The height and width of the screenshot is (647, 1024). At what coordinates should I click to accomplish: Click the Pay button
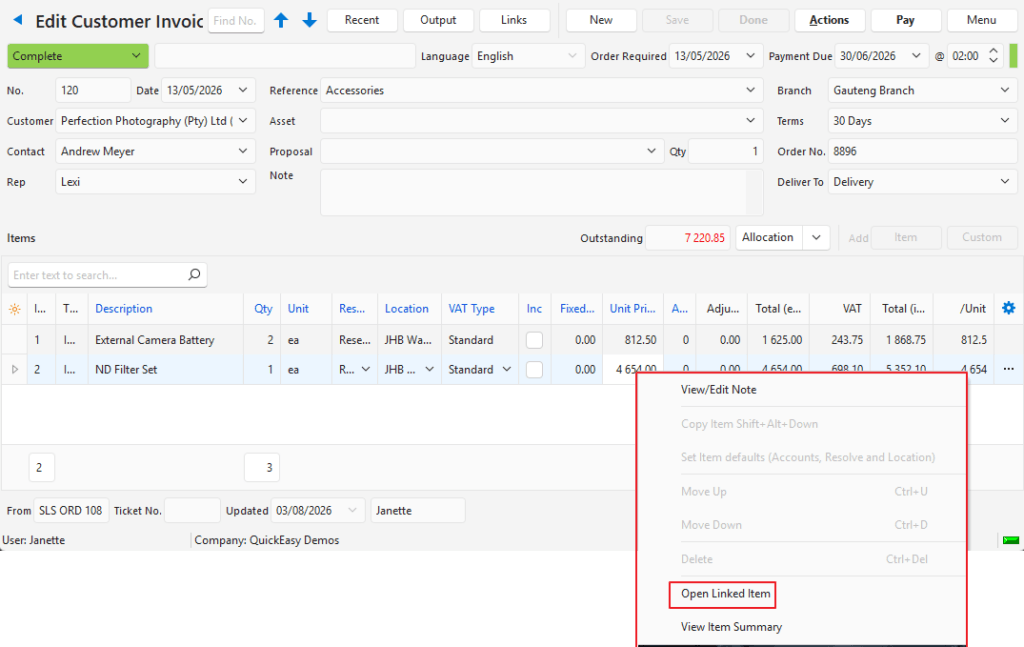pyautogui.click(x=905, y=20)
